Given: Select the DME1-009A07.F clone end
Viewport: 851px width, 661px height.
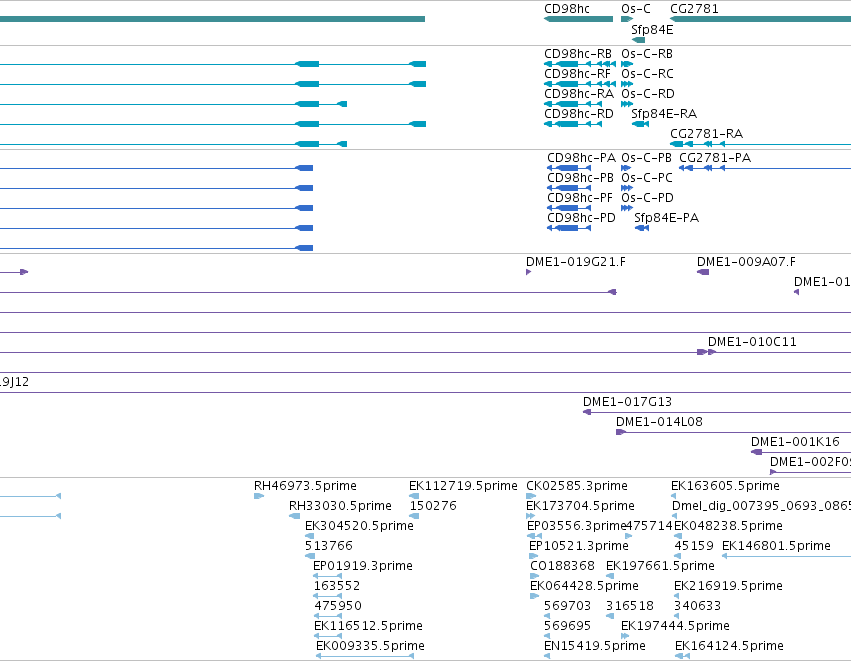Looking at the screenshot, I should coord(703,272).
